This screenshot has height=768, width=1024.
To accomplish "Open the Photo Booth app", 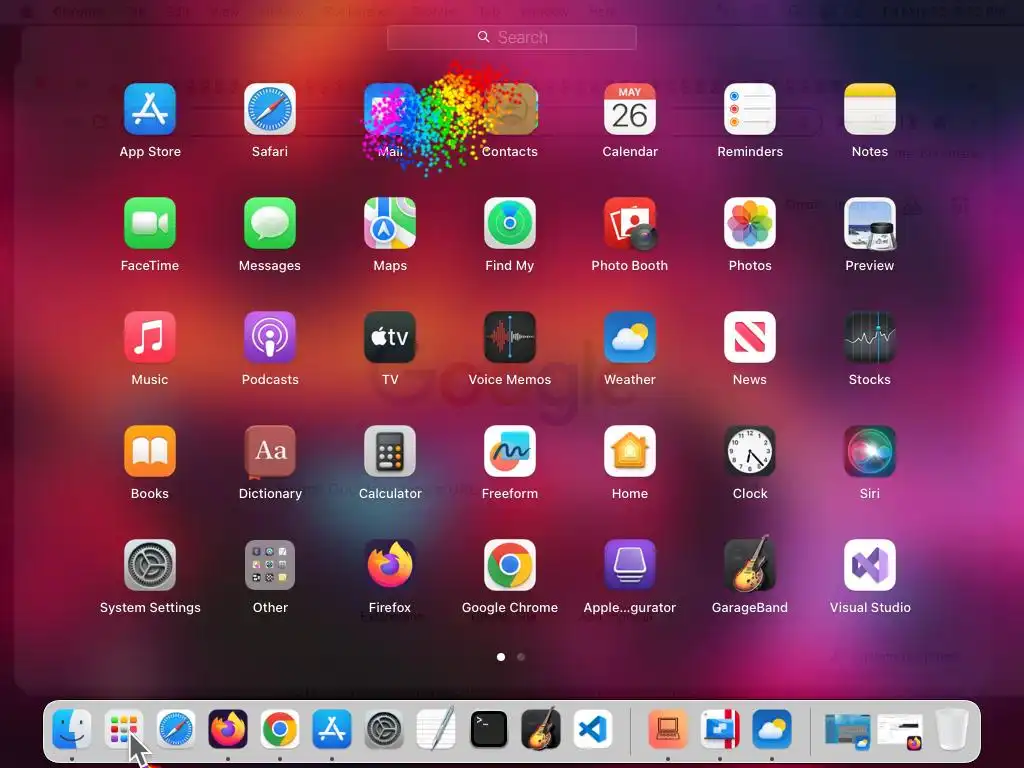I will (x=630, y=223).
